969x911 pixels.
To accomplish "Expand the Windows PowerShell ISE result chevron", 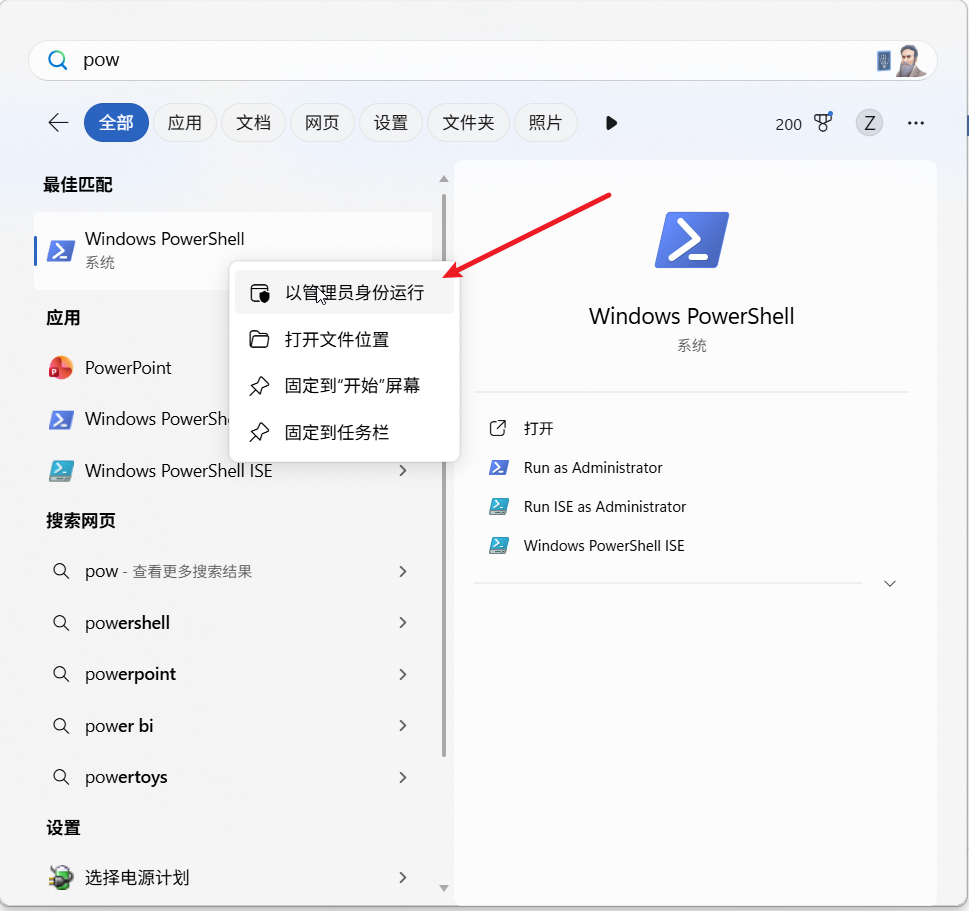I will 403,470.
